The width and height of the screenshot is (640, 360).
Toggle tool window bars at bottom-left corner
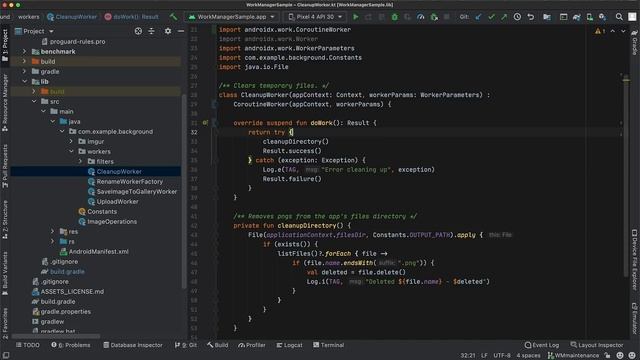point(6,356)
